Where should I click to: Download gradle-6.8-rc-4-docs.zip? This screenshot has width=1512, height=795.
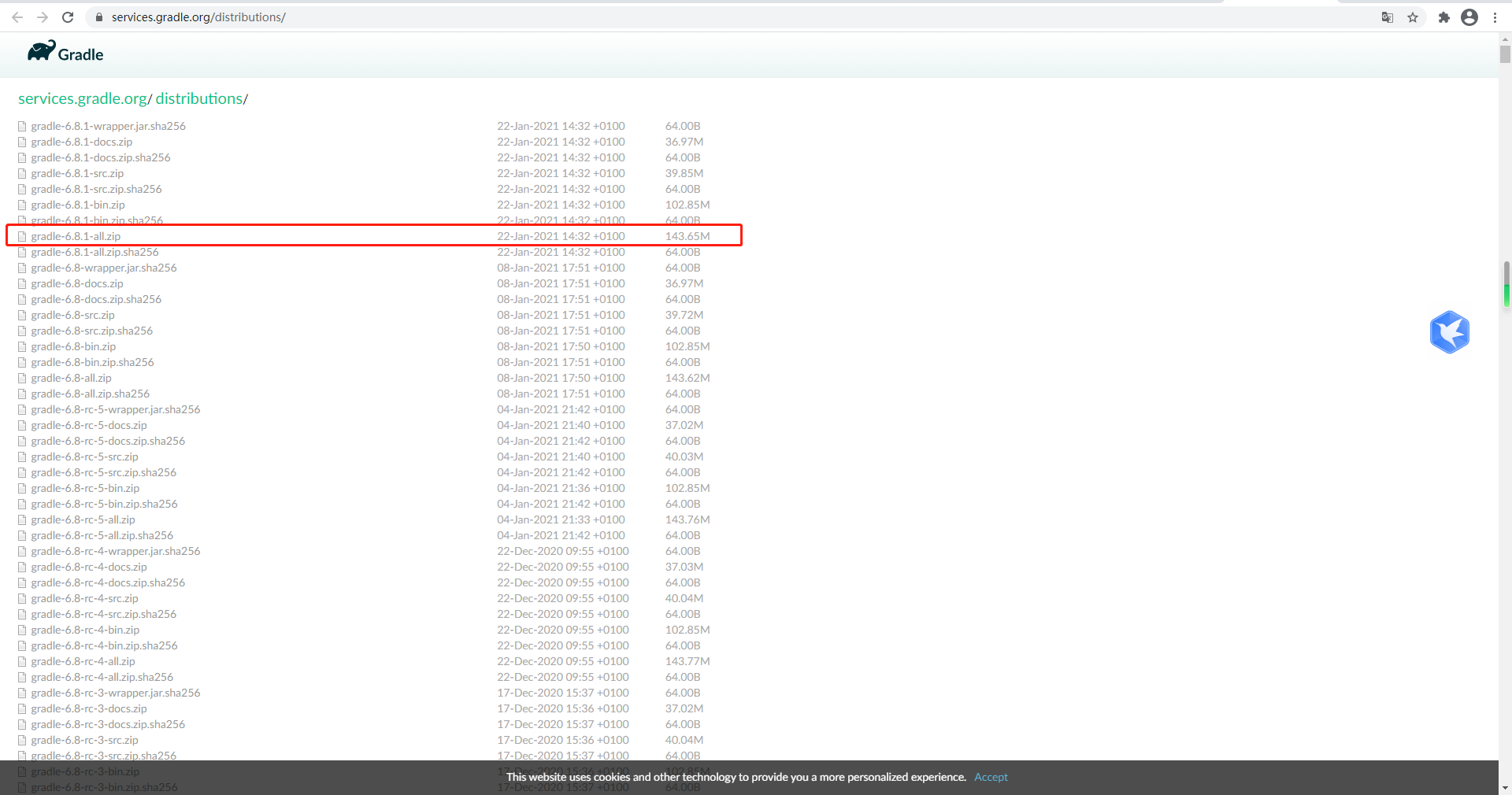point(89,567)
